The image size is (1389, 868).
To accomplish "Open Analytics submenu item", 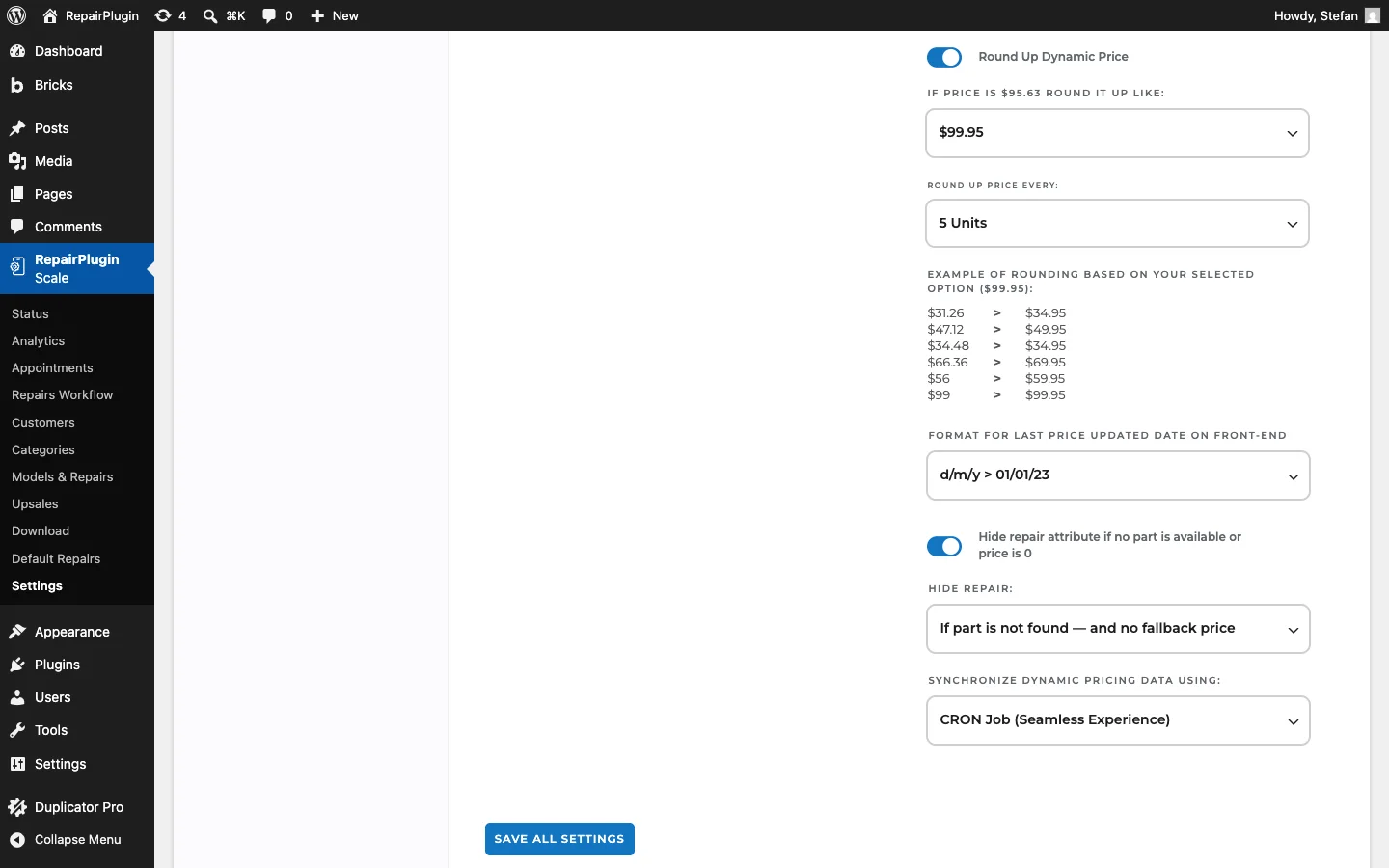I will pos(39,341).
